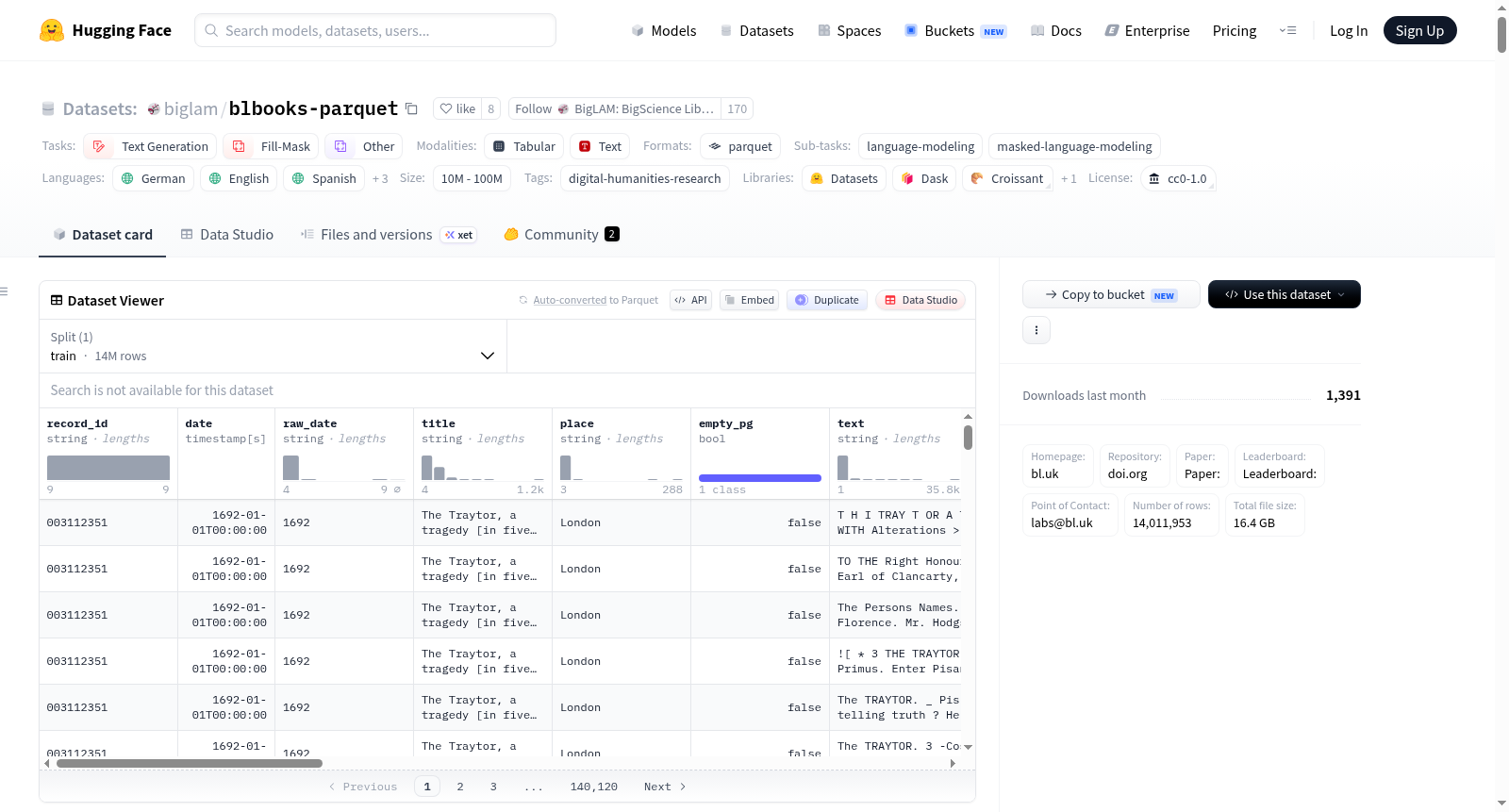Select the Croissant library tag
Image resolution: width=1509 pixels, height=812 pixels.
(1007, 178)
